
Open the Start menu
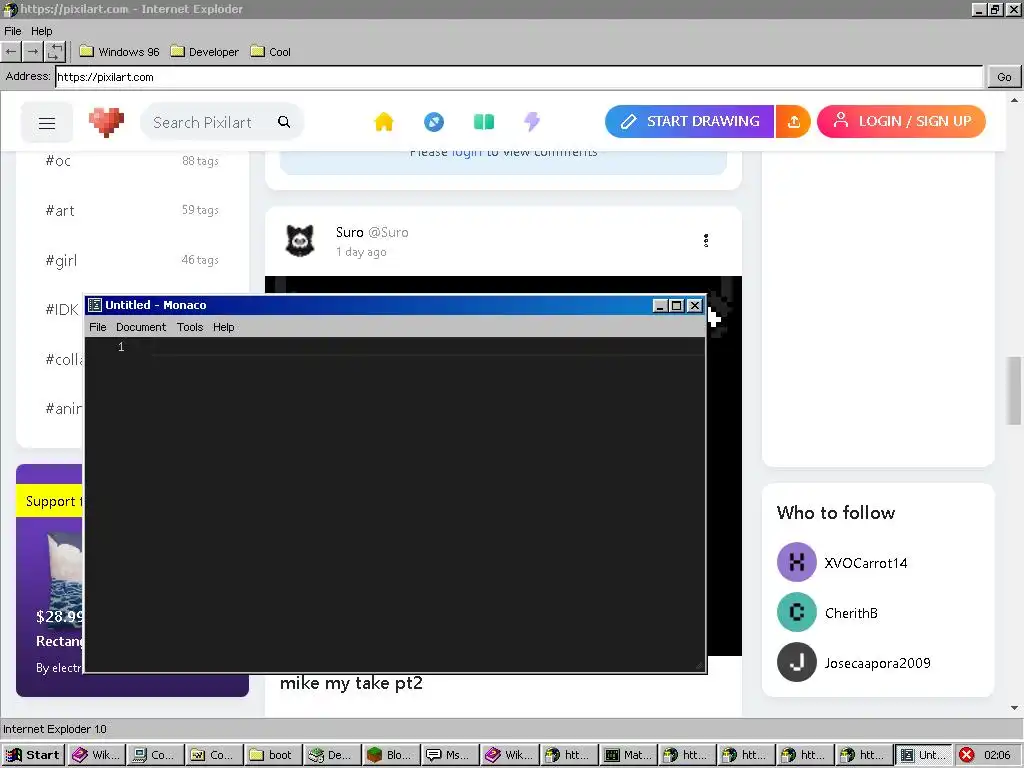[33, 755]
